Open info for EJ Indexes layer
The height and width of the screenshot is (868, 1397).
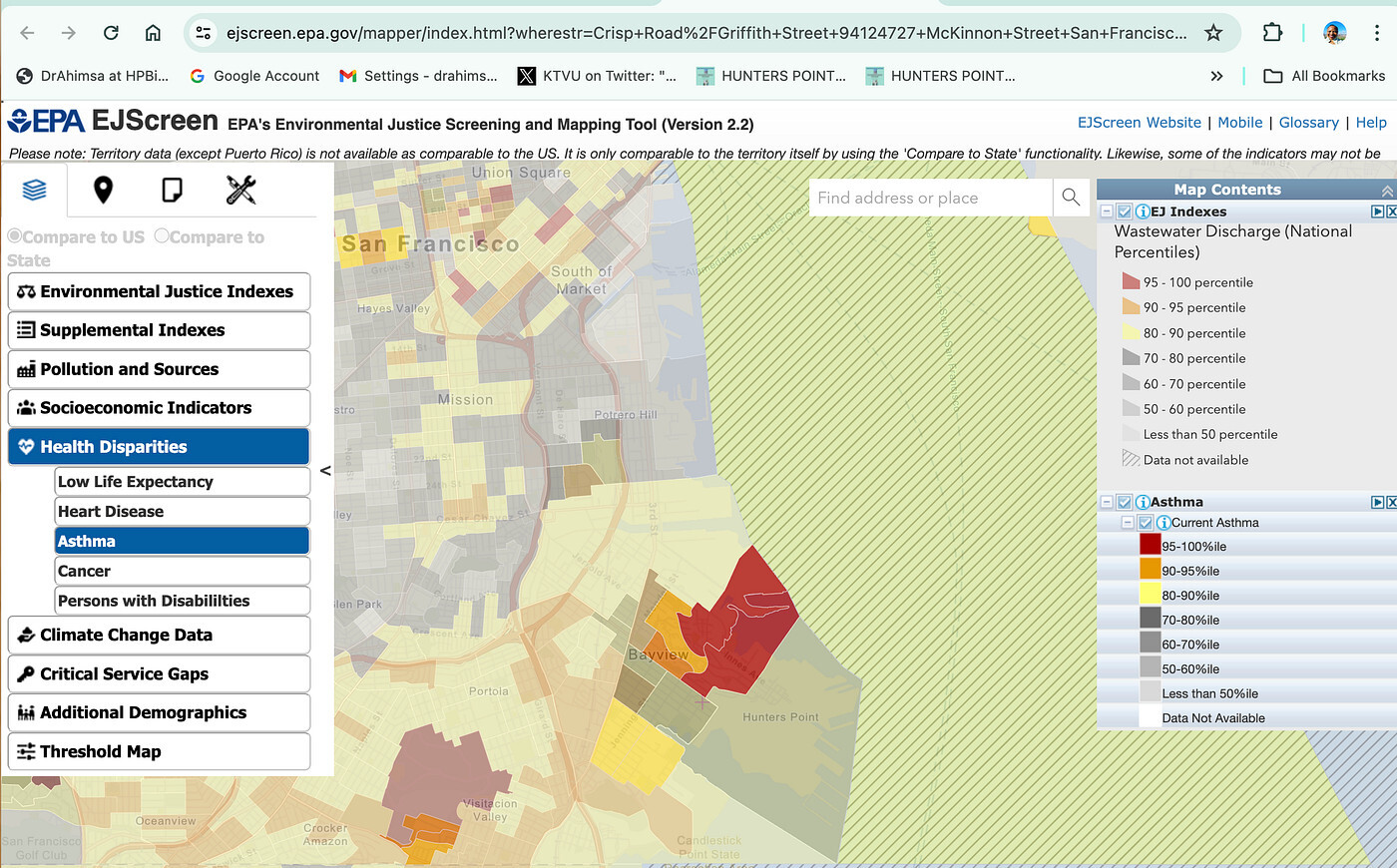[1143, 212]
